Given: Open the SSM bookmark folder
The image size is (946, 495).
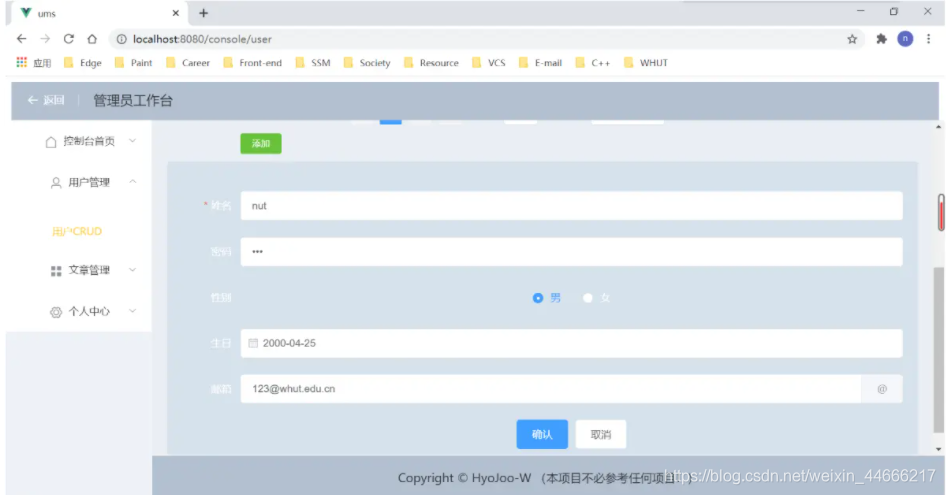Looking at the screenshot, I should pyautogui.click(x=313, y=62).
